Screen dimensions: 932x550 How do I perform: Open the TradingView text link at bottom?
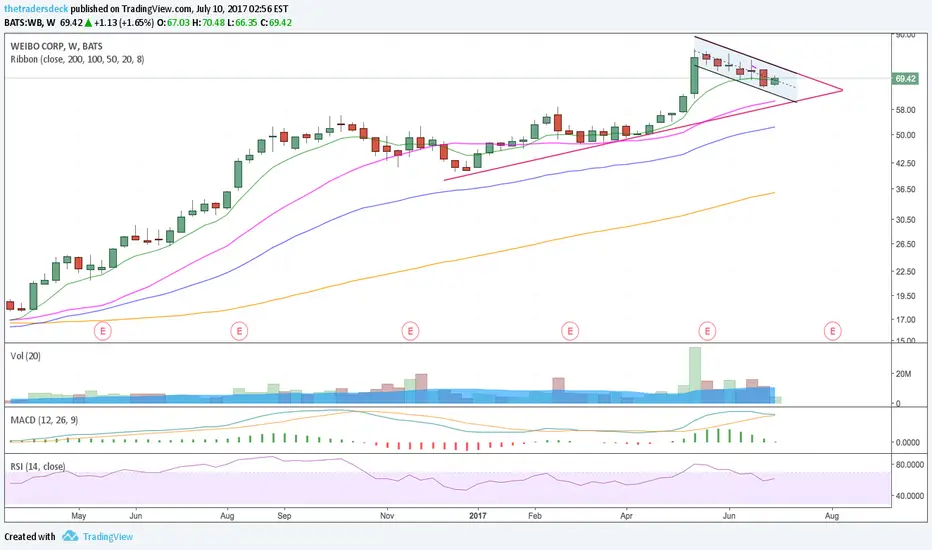[108, 536]
